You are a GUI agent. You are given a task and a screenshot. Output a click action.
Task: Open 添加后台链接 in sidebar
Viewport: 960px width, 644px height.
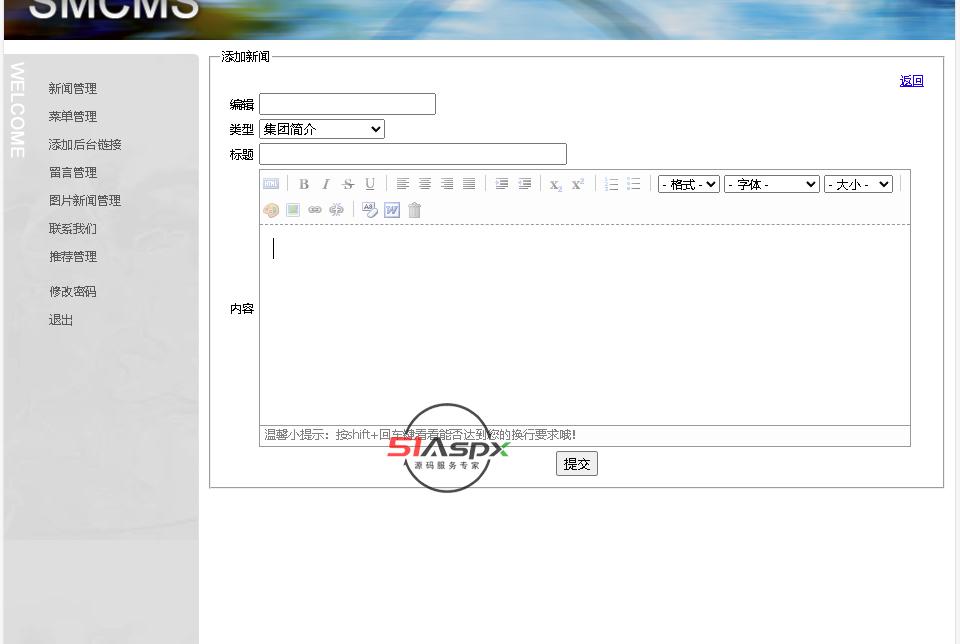85,144
